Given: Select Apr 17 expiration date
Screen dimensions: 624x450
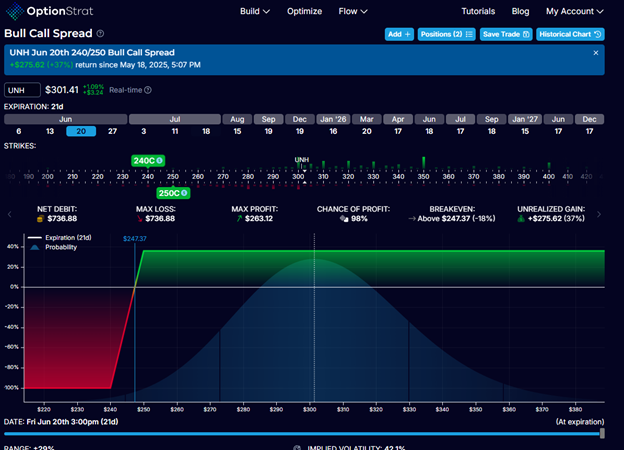Looking at the screenshot, I should click(x=398, y=131).
